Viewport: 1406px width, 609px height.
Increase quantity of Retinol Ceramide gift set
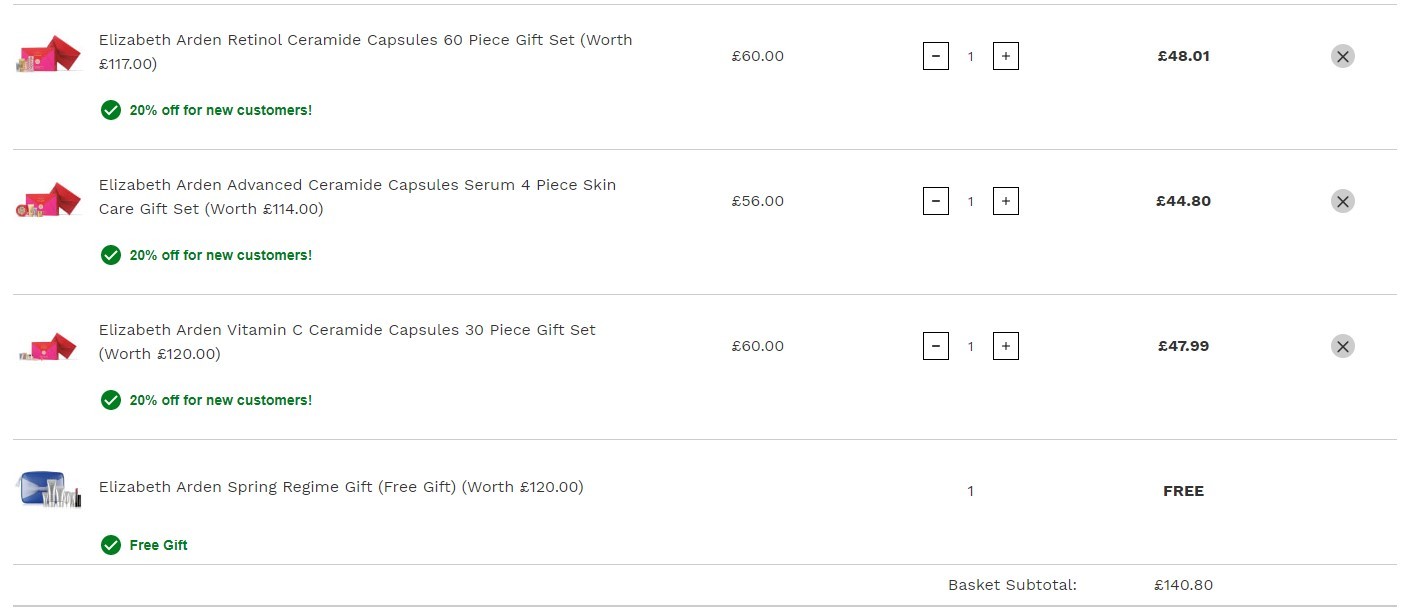pyautogui.click(x=1006, y=56)
